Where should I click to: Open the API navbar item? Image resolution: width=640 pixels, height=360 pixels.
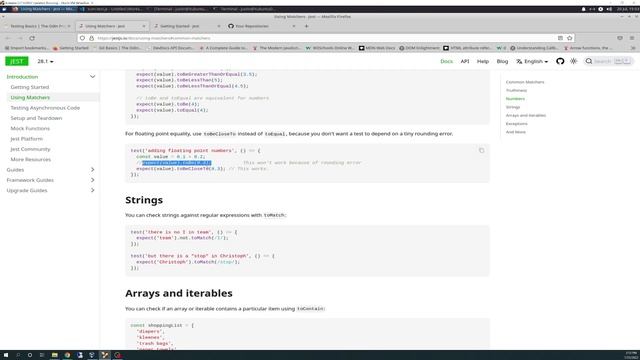coord(465,61)
